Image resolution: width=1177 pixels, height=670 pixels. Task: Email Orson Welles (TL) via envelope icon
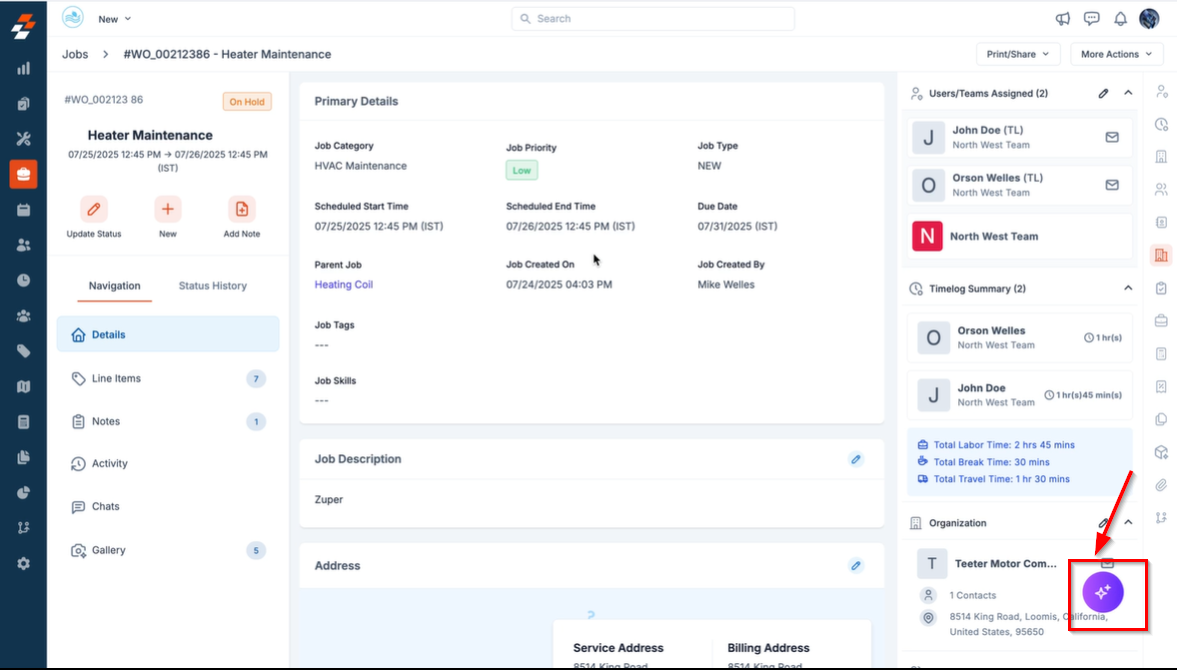(1112, 185)
